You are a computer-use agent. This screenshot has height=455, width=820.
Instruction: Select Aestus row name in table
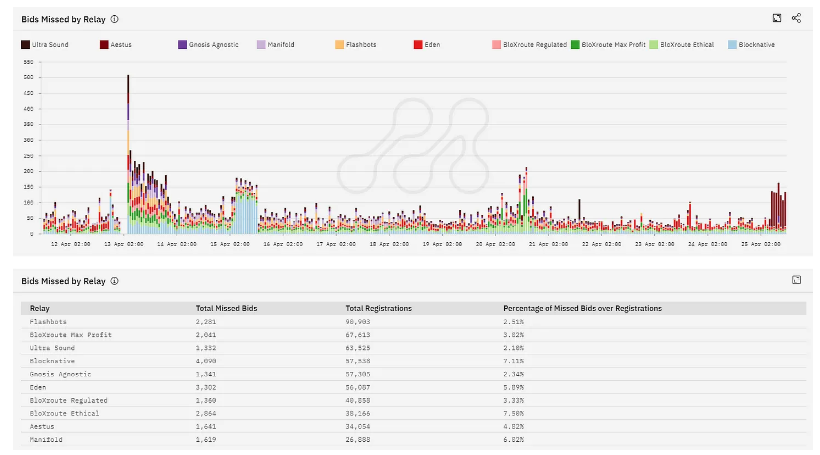point(42,427)
